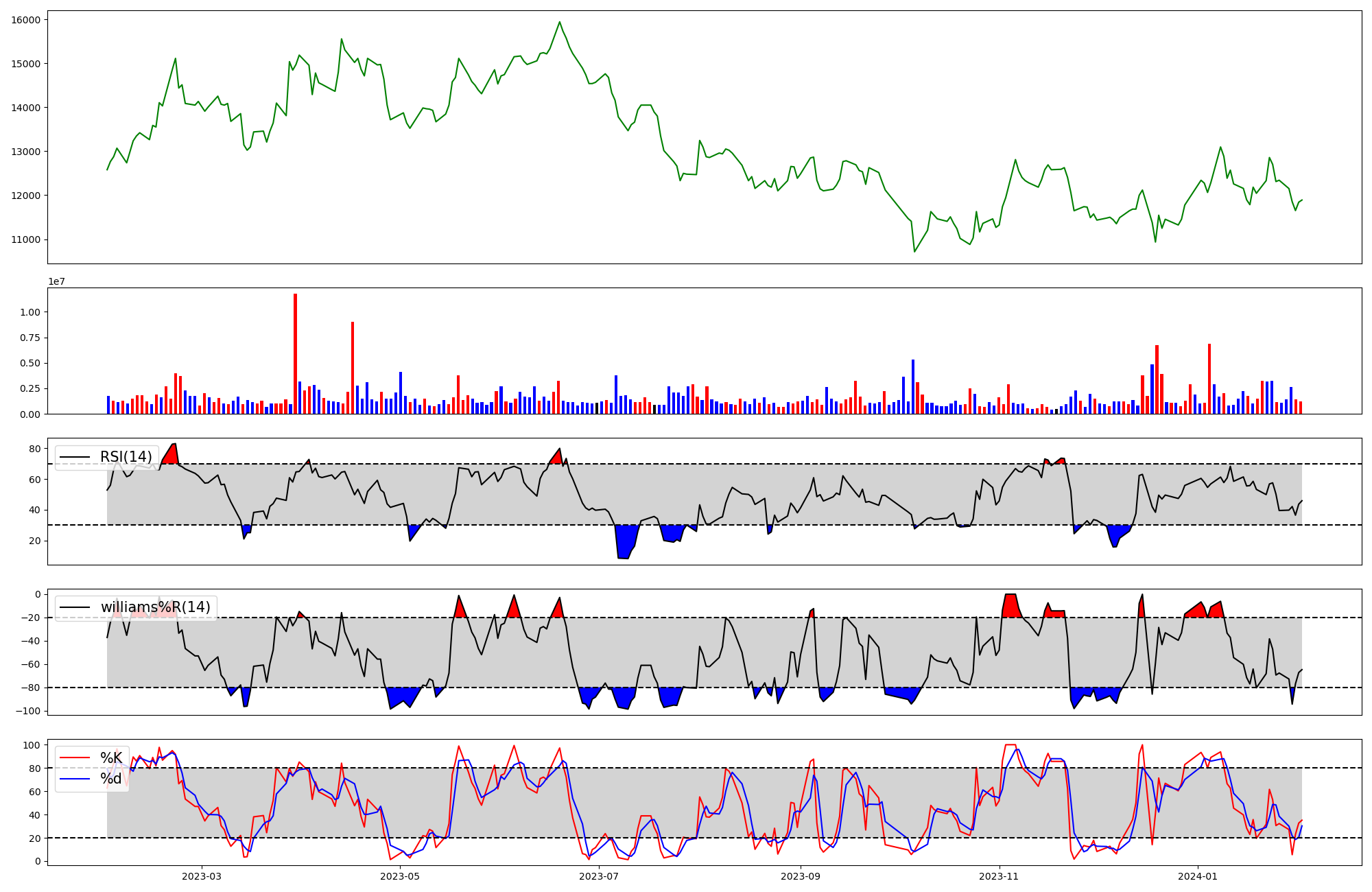Click the RSI(14) legend label
This screenshot has height=892, width=1372.
pyautogui.click(x=126, y=457)
